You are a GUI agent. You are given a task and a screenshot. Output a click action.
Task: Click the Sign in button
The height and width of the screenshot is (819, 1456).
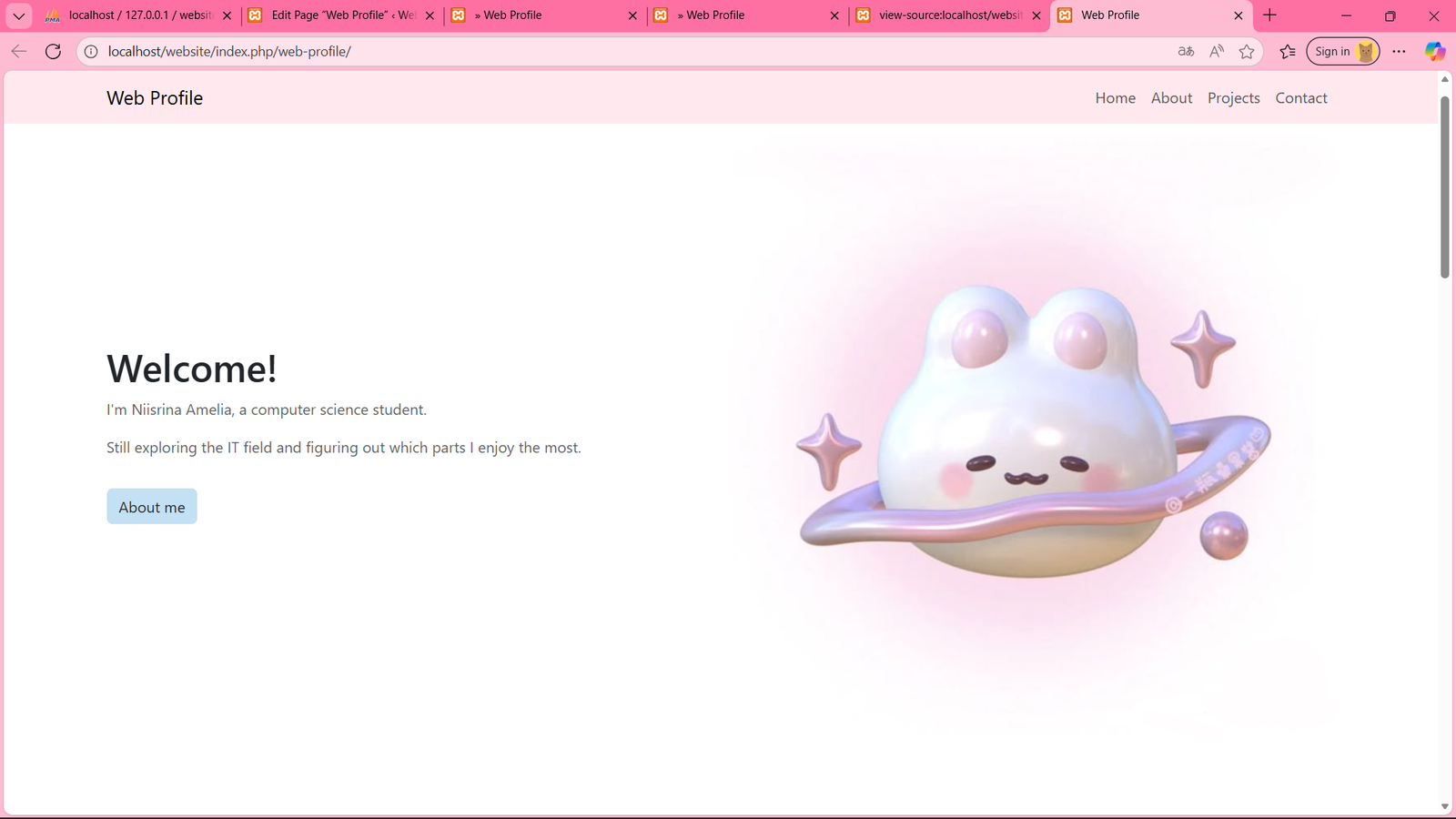point(1333,51)
